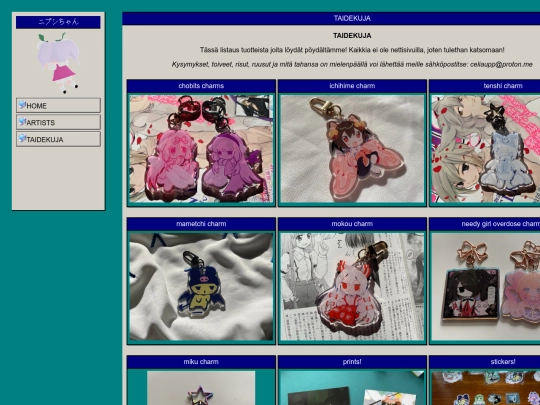The image size is (540, 405).
Task: Open the needy girl overdose charm photo
Action: click(486, 287)
